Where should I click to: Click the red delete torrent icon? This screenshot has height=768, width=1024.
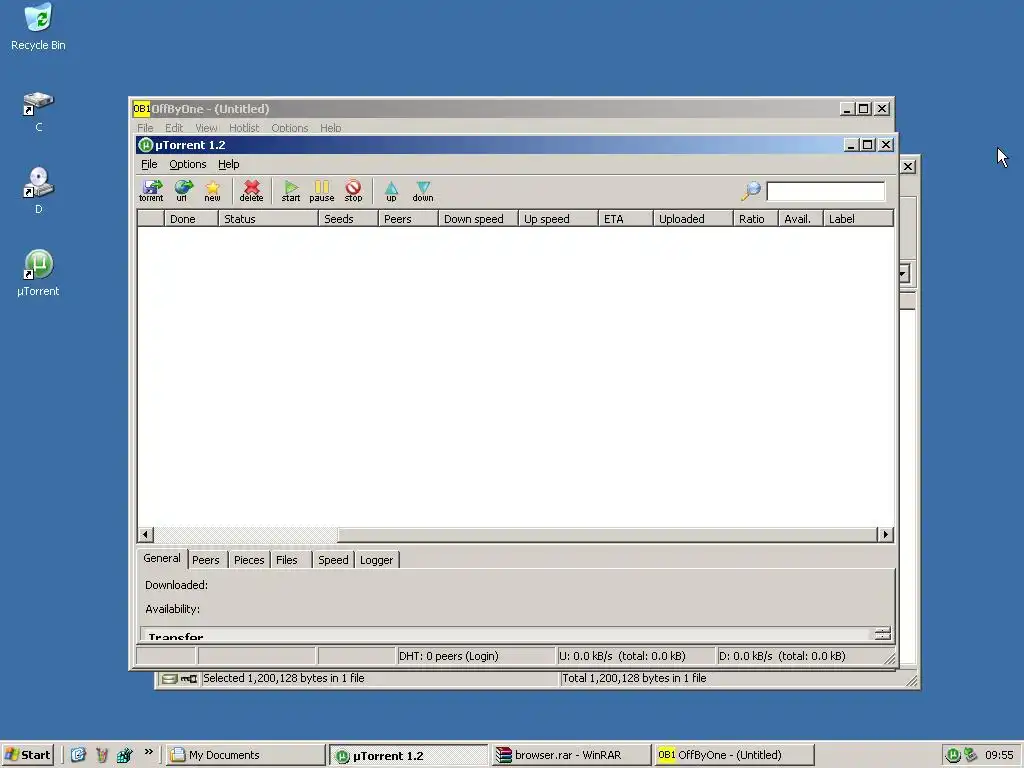coord(251,191)
